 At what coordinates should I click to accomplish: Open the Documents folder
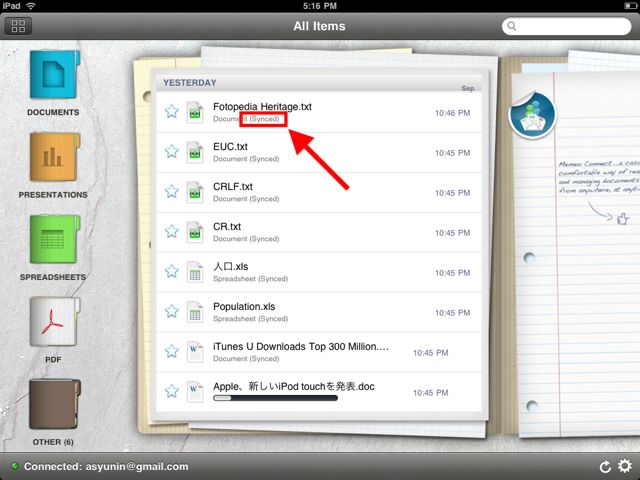54,75
